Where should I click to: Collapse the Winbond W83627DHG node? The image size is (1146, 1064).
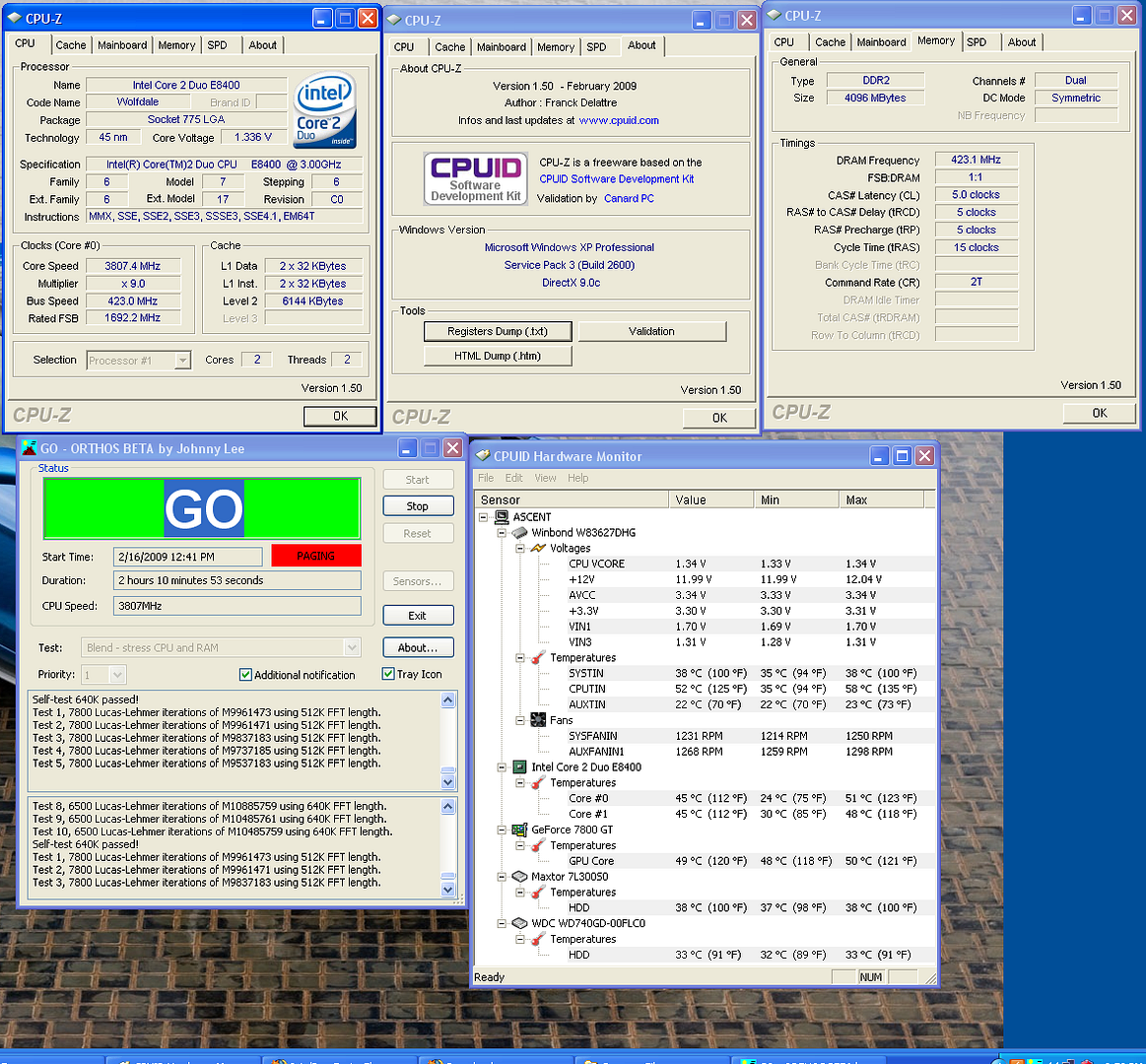(502, 533)
